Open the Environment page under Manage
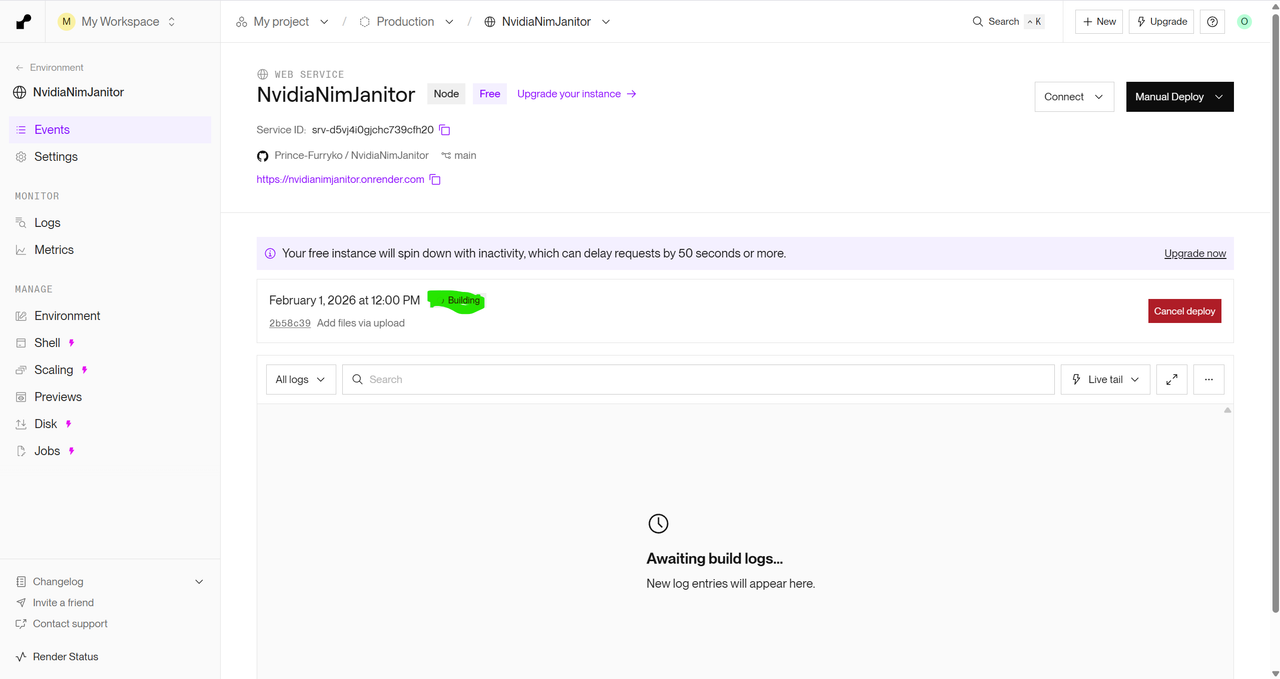 tap(110, 316)
